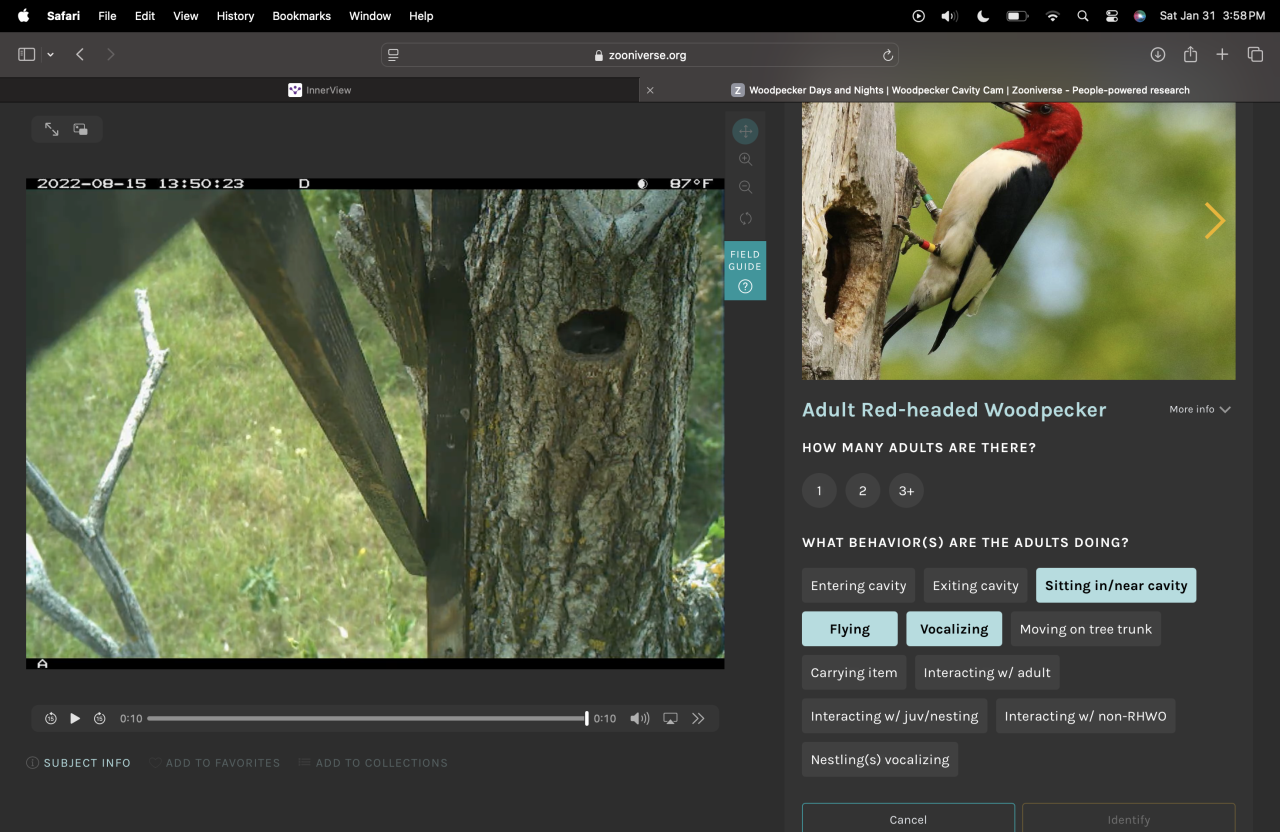Open the Bookmarks menu
Image resolution: width=1280 pixels, height=832 pixels.
[301, 16]
